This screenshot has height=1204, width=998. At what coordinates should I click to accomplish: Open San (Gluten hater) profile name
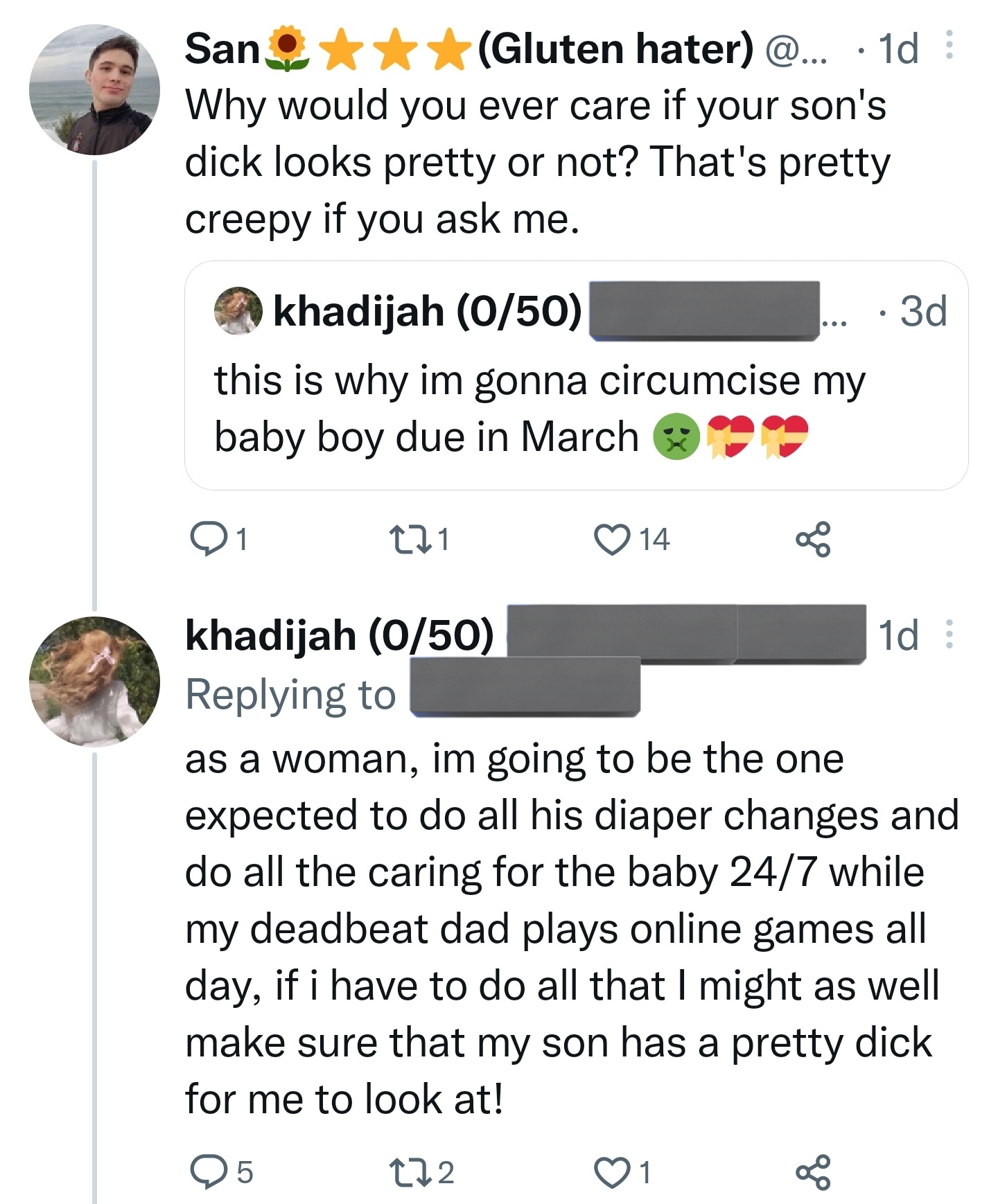point(469,48)
